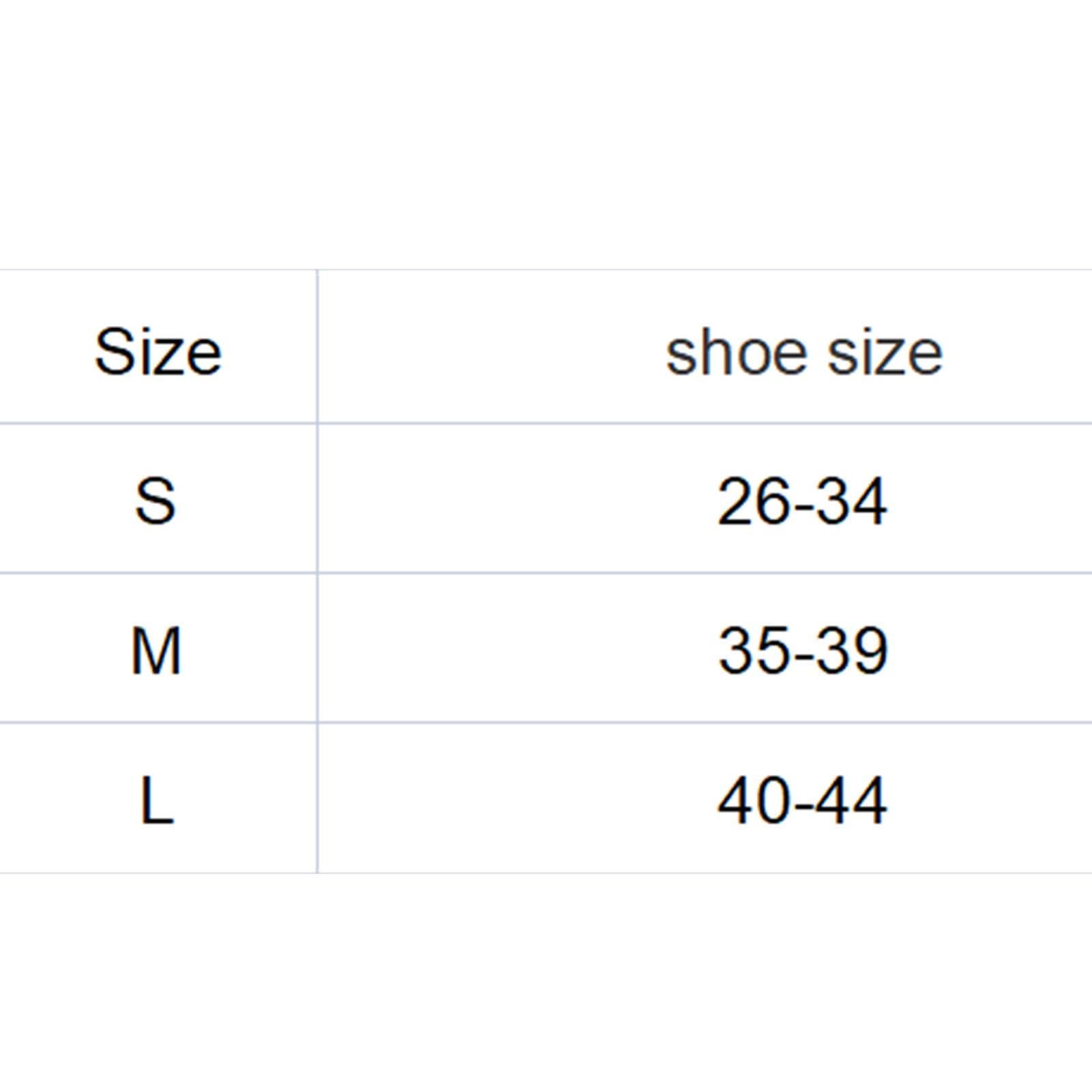This screenshot has height=1092, width=1092.
Task: Click the S size cell
Action: [156, 501]
